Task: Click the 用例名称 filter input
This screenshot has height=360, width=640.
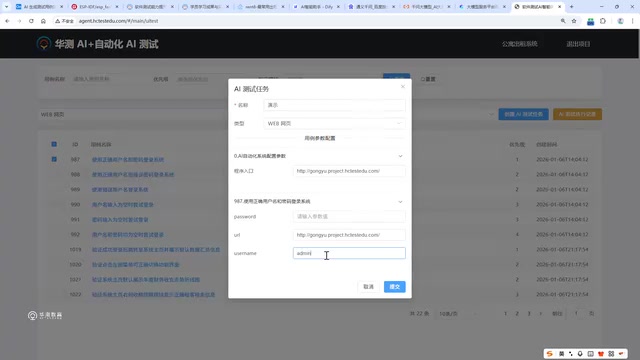Action: tap(107, 79)
